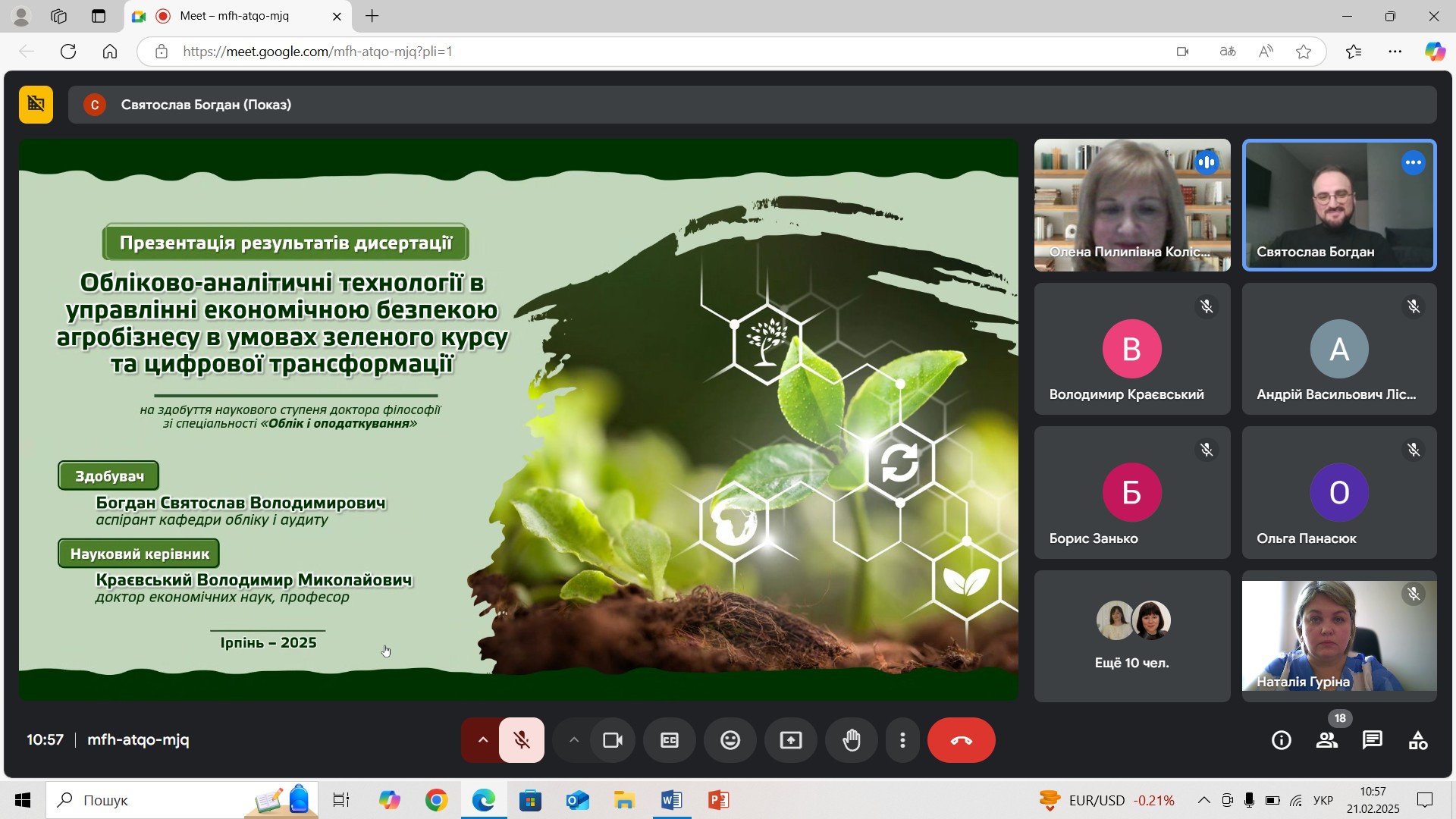Open Task View on the taskbar

[341, 800]
